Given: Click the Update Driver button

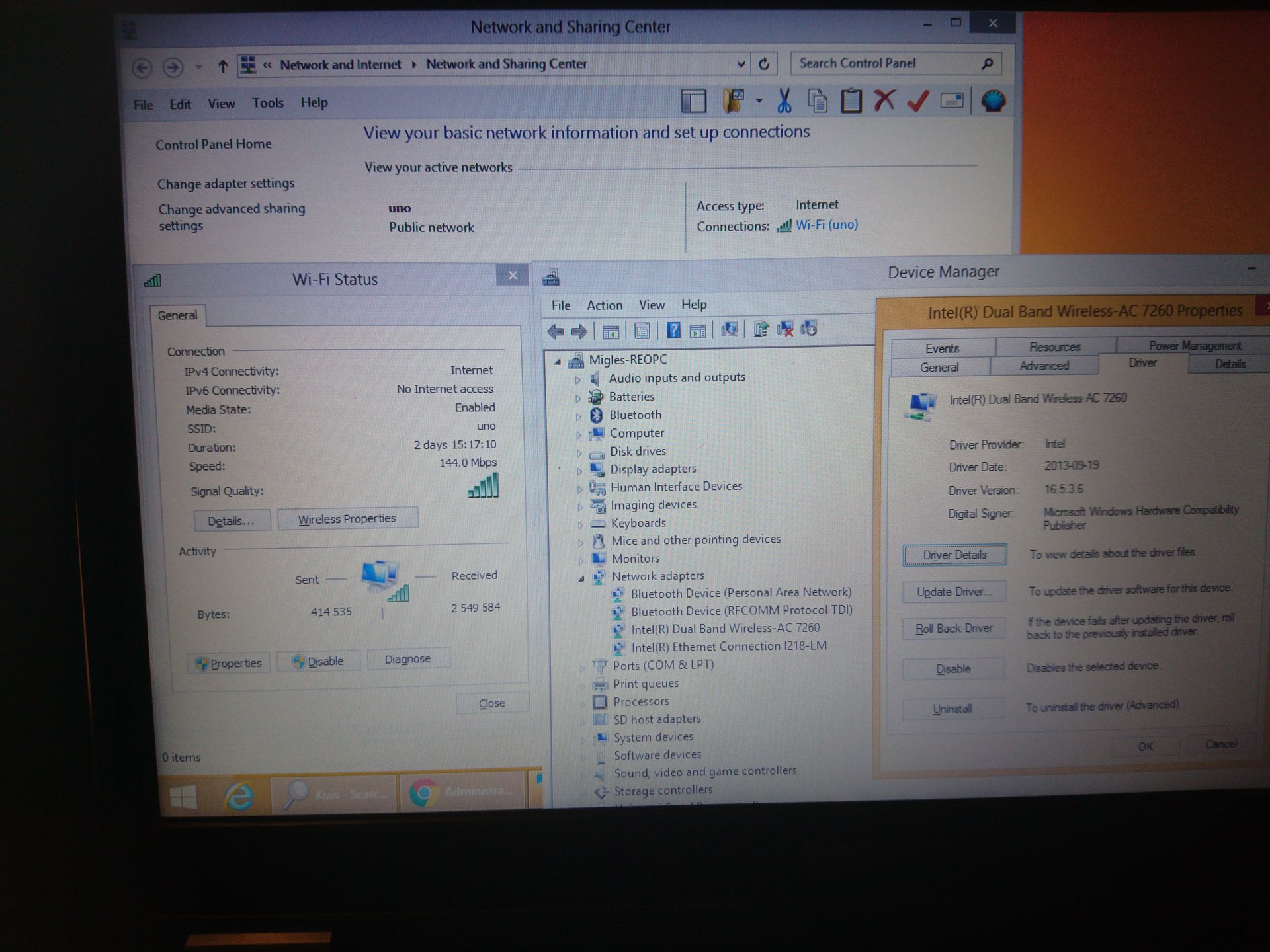Looking at the screenshot, I should 954,592.
